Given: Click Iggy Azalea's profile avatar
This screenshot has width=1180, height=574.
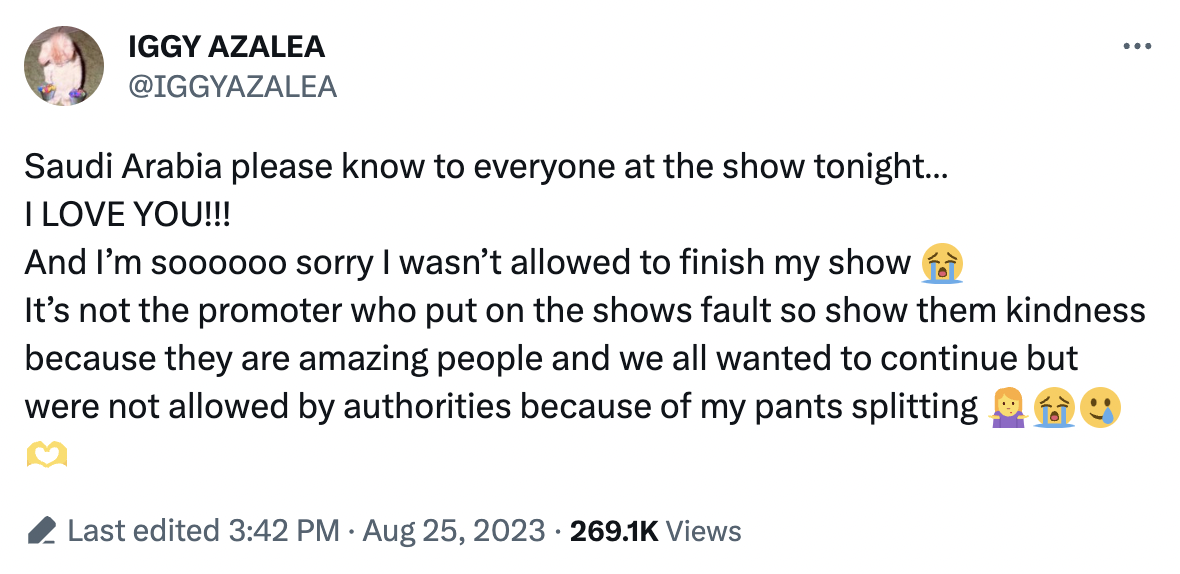Looking at the screenshot, I should coord(64,65).
